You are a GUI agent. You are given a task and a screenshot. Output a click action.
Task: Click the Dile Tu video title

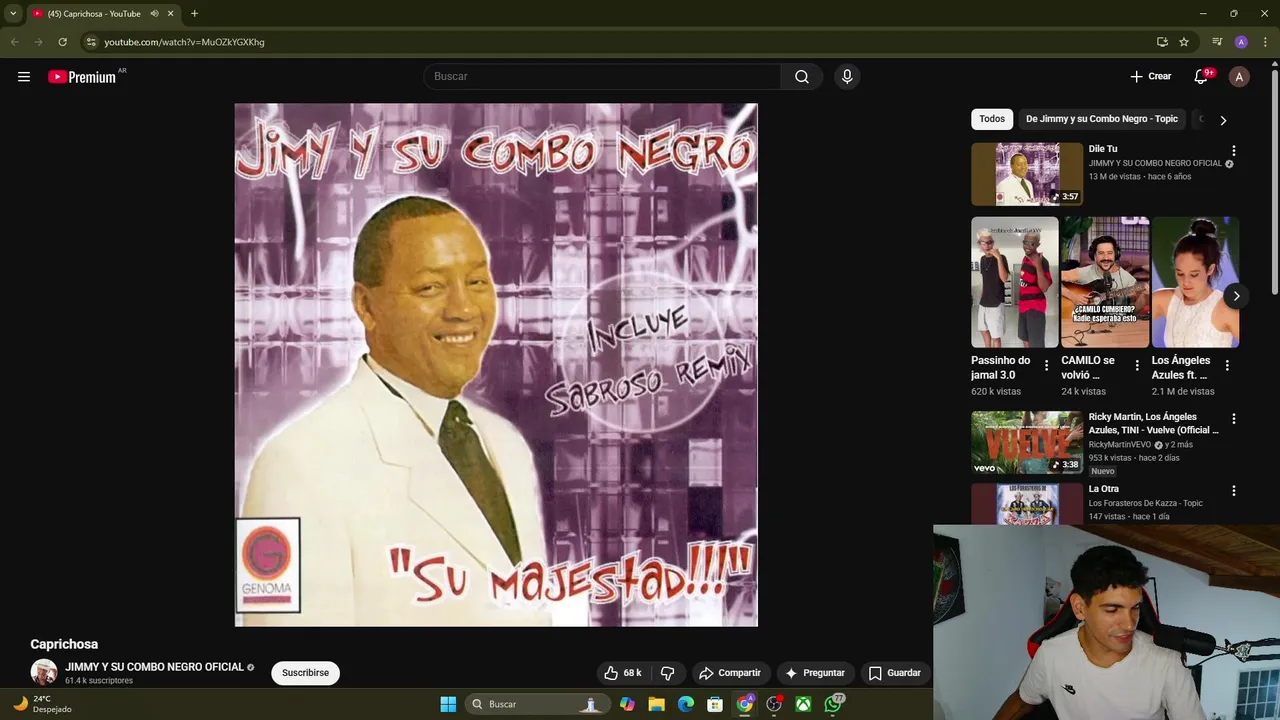1103,149
